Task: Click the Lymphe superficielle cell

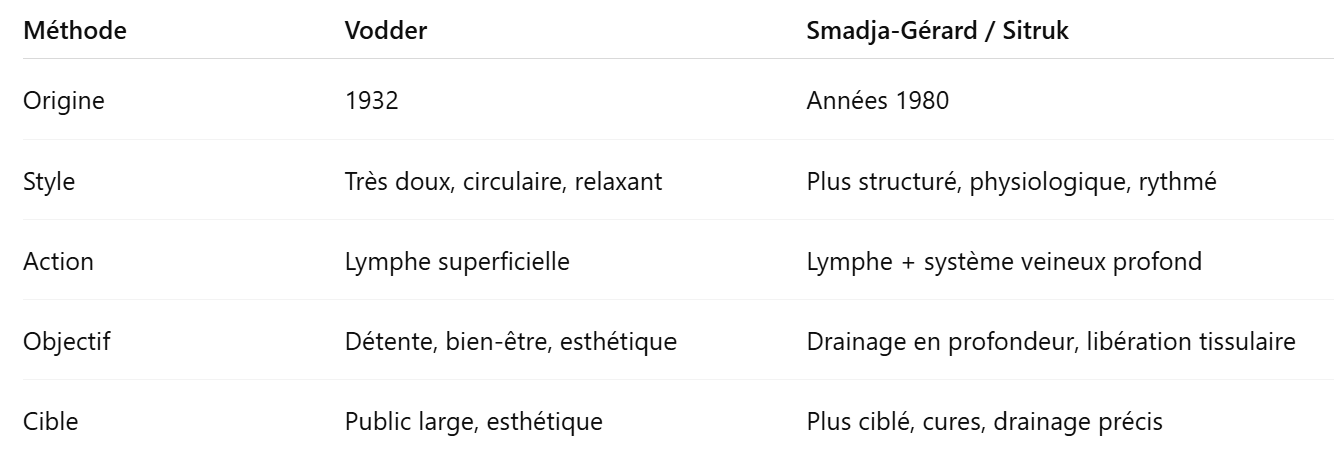Action: (x=457, y=262)
